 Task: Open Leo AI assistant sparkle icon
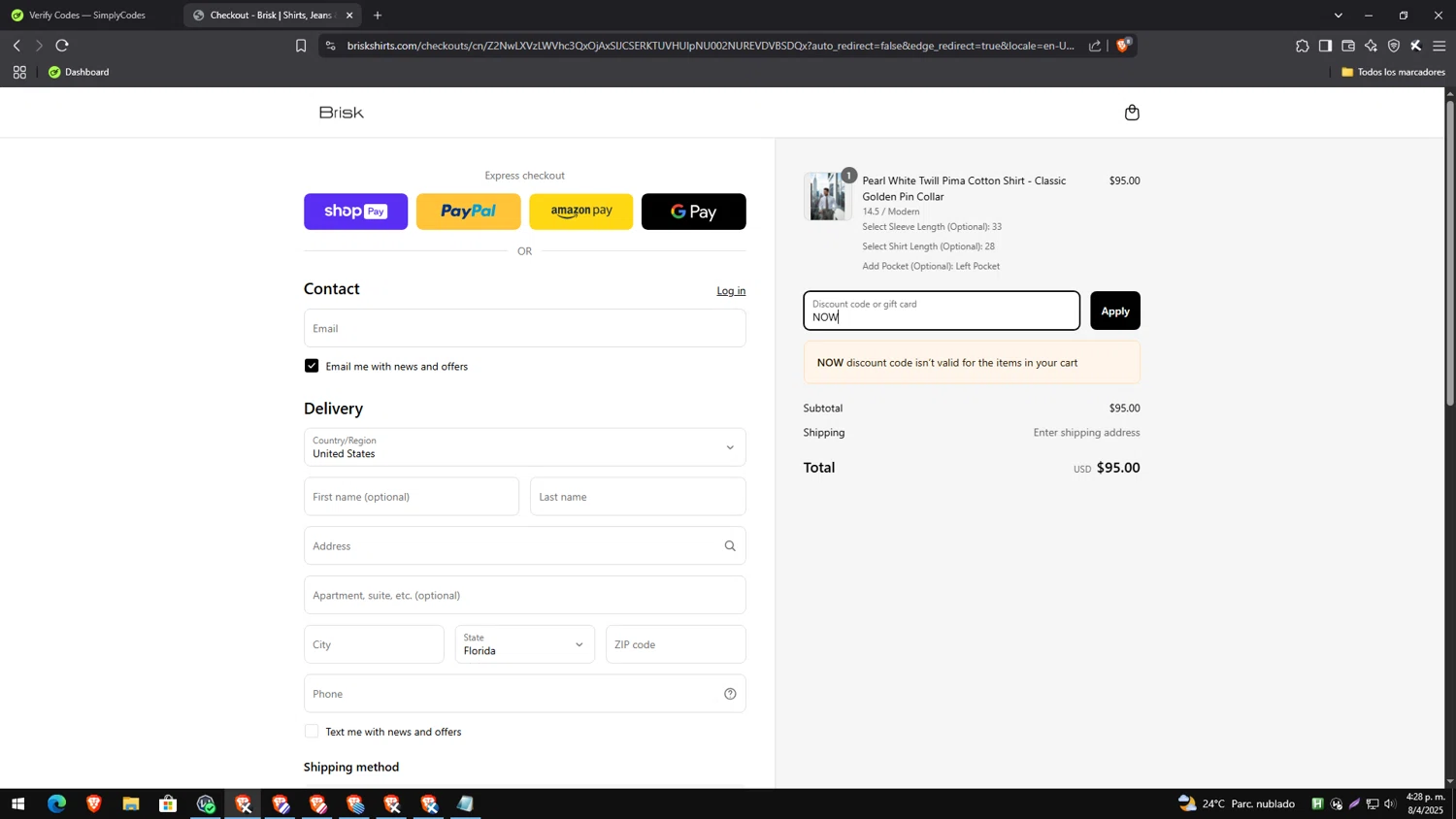click(1371, 46)
